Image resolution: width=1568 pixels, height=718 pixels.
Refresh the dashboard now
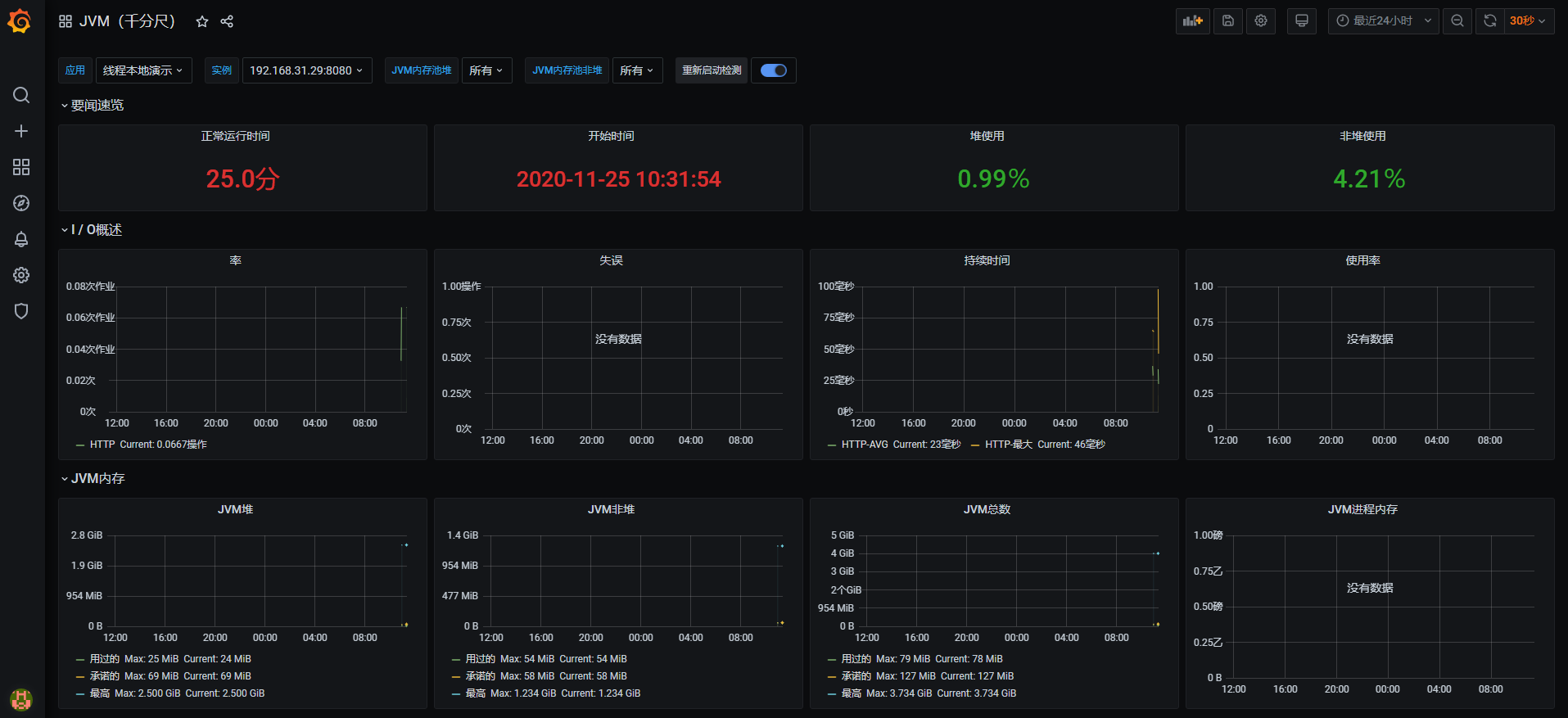(1490, 21)
